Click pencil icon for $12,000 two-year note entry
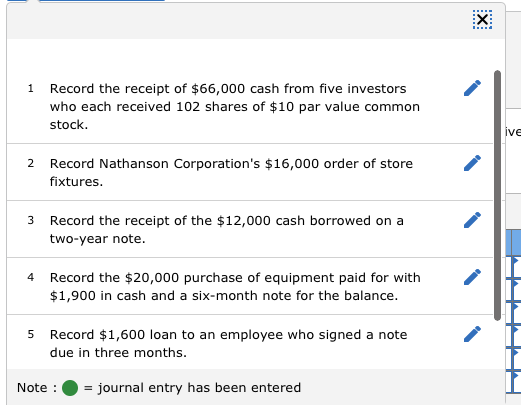 [472, 220]
